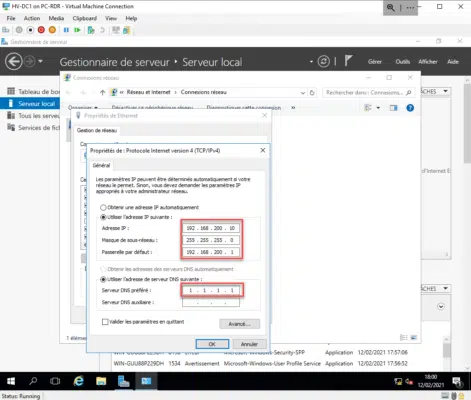Open Internet Explorer from the taskbar

click(x=79, y=381)
